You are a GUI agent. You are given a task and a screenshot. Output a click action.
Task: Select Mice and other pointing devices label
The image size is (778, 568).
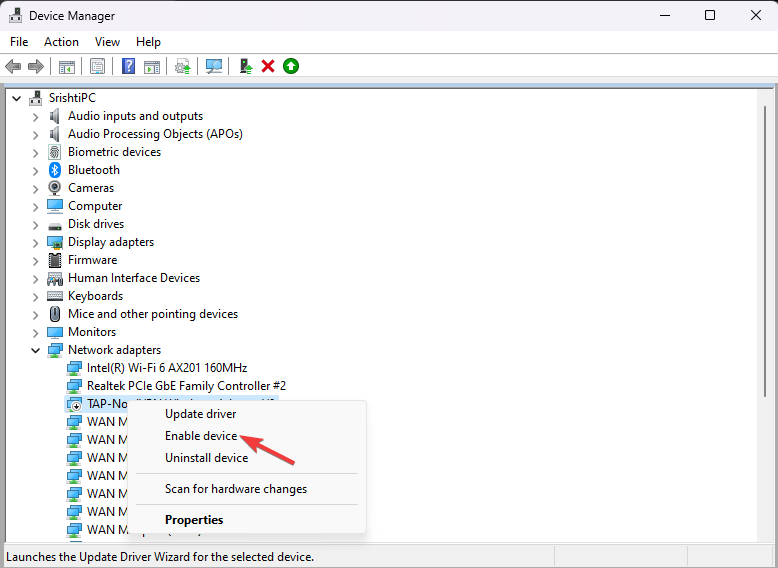click(x=153, y=314)
